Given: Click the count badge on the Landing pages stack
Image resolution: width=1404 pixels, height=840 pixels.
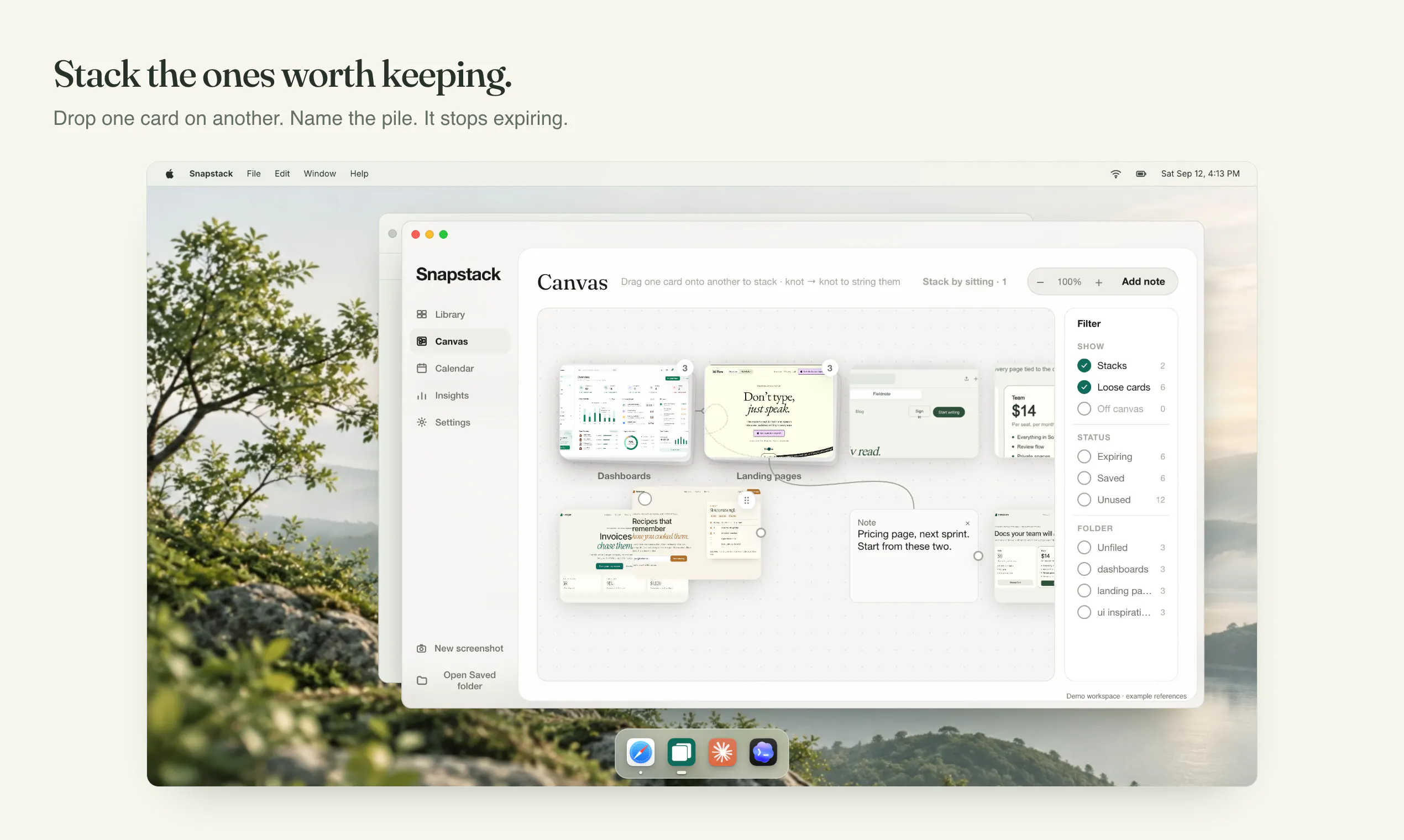Looking at the screenshot, I should (829, 369).
